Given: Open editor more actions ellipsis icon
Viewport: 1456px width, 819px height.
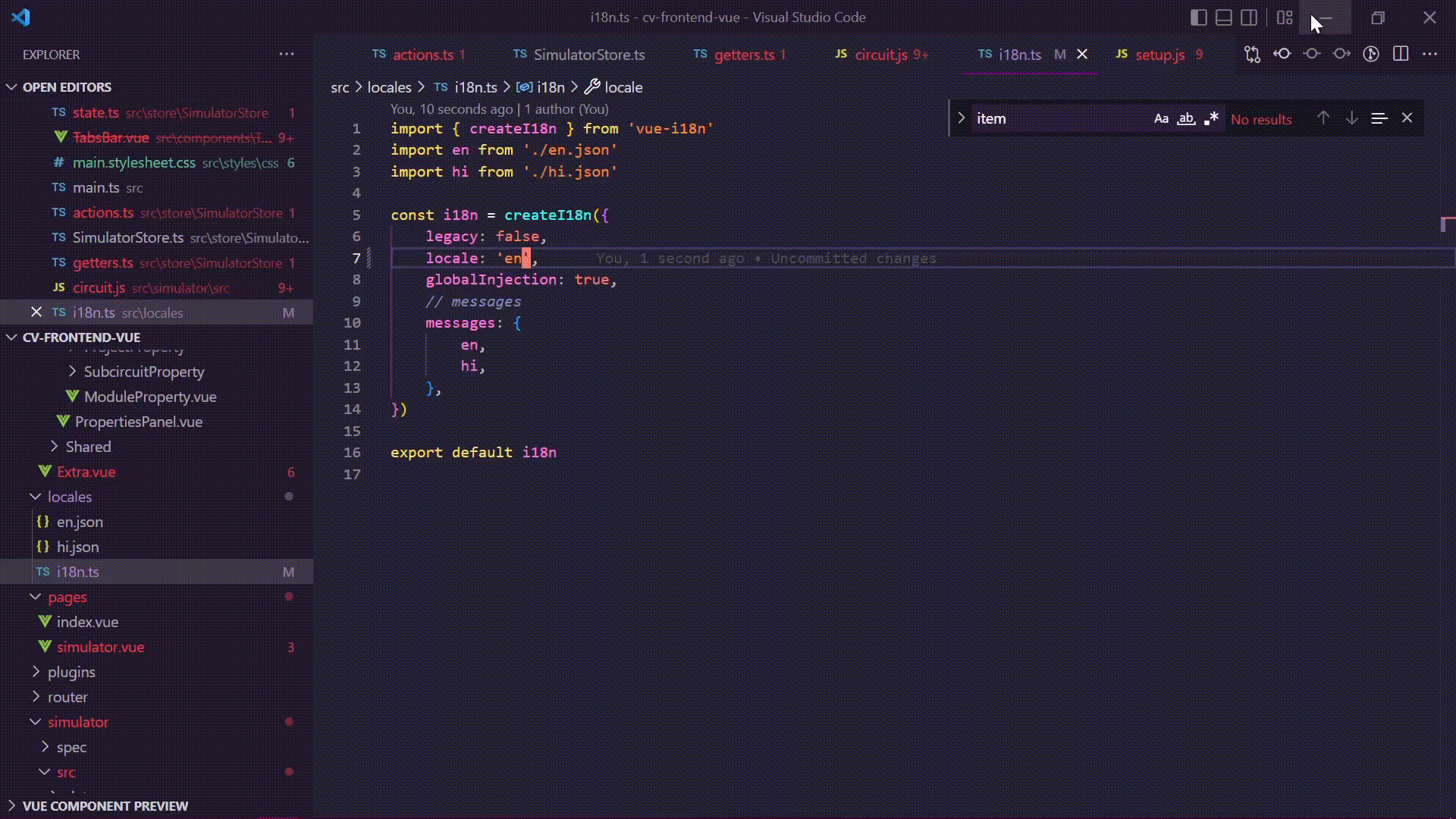Looking at the screenshot, I should pyautogui.click(x=1432, y=54).
